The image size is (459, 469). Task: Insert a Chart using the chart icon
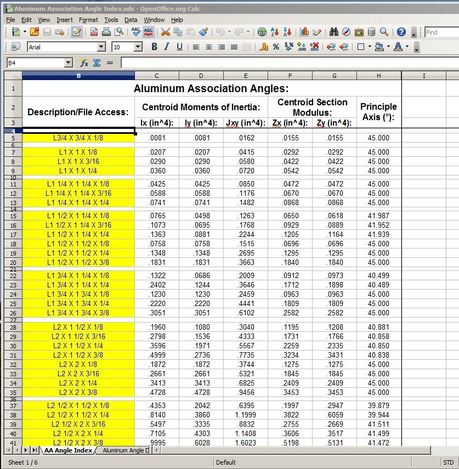click(304, 32)
